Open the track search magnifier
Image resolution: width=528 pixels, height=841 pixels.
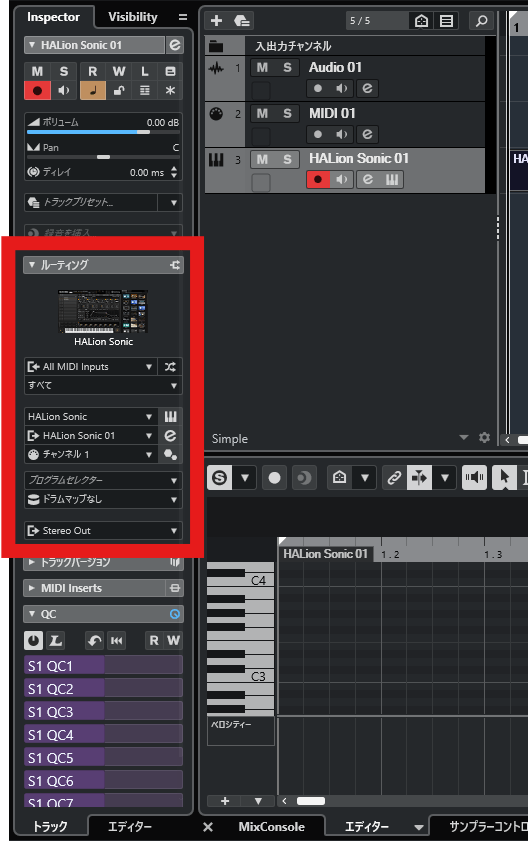pyautogui.click(x=481, y=21)
